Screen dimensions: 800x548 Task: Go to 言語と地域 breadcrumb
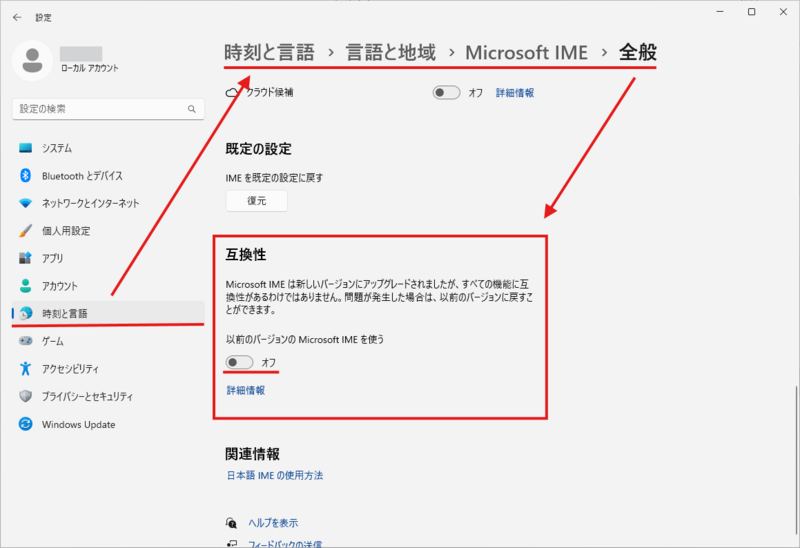(x=391, y=53)
